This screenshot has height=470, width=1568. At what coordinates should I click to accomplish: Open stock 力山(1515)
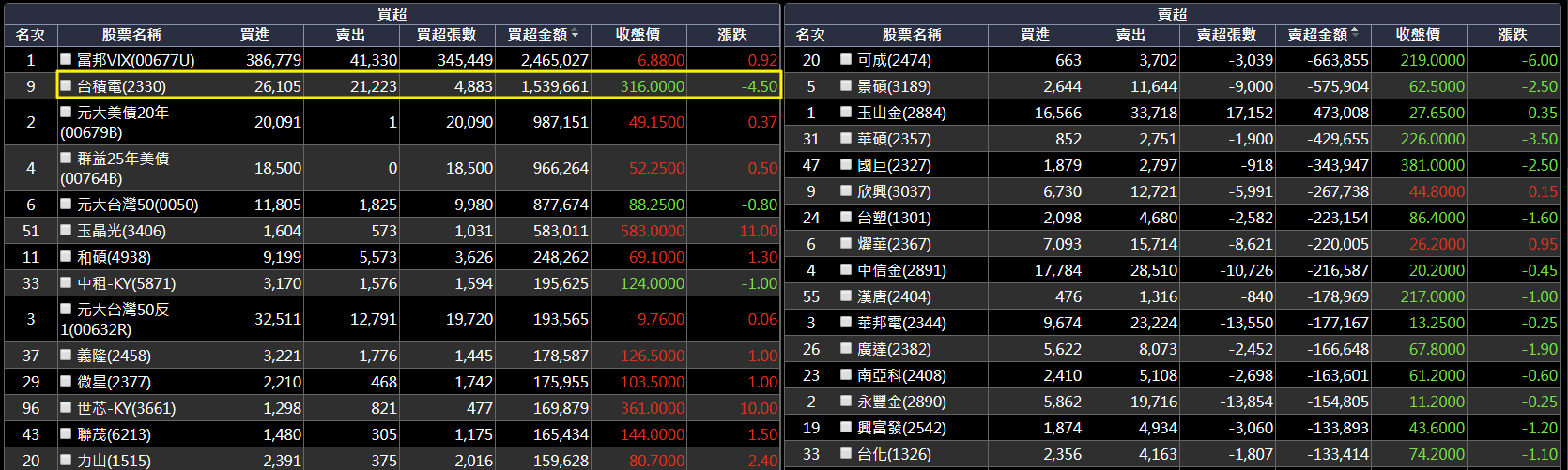point(114,461)
